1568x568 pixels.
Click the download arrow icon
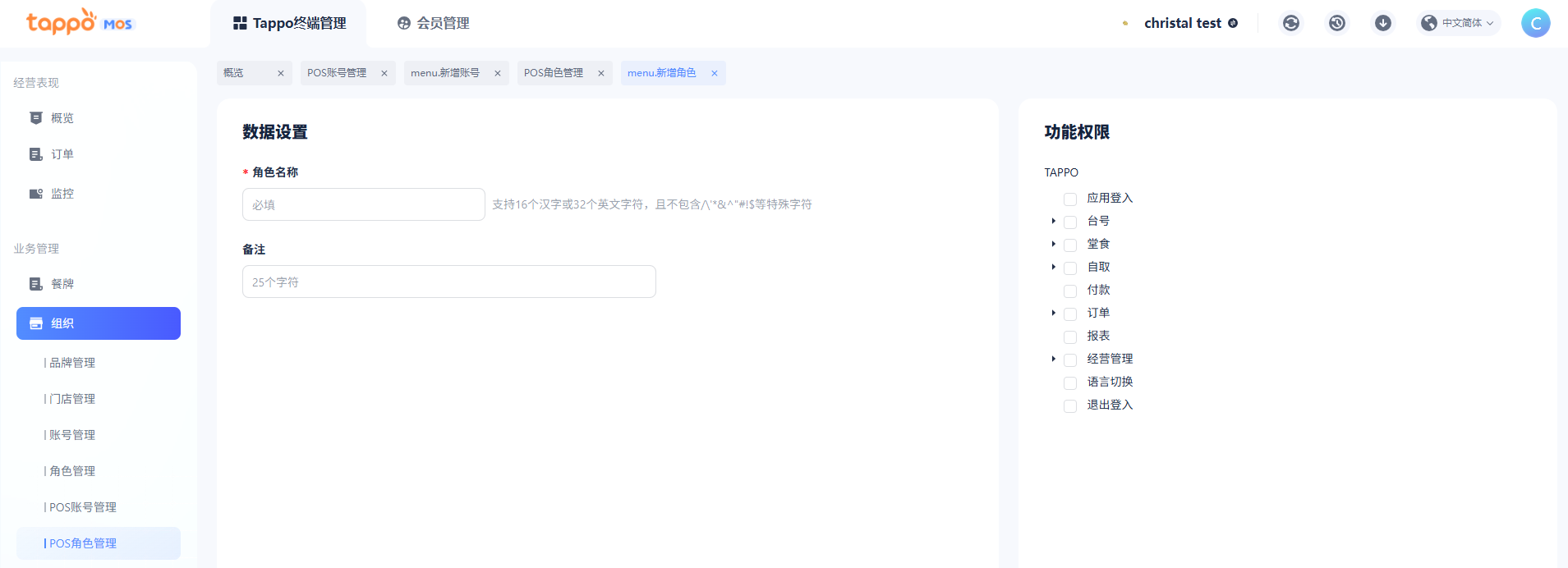tap(1383, 23)
